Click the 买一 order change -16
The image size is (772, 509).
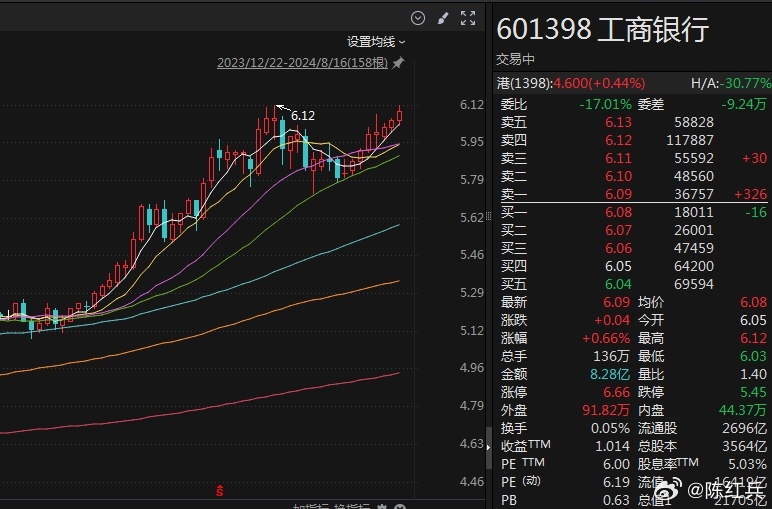click(756, 212)
